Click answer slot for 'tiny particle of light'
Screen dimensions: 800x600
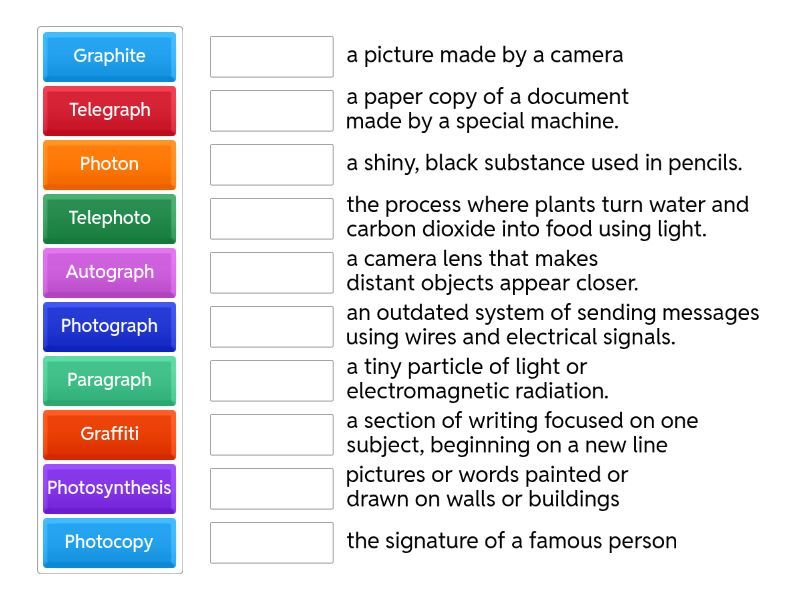271,380
